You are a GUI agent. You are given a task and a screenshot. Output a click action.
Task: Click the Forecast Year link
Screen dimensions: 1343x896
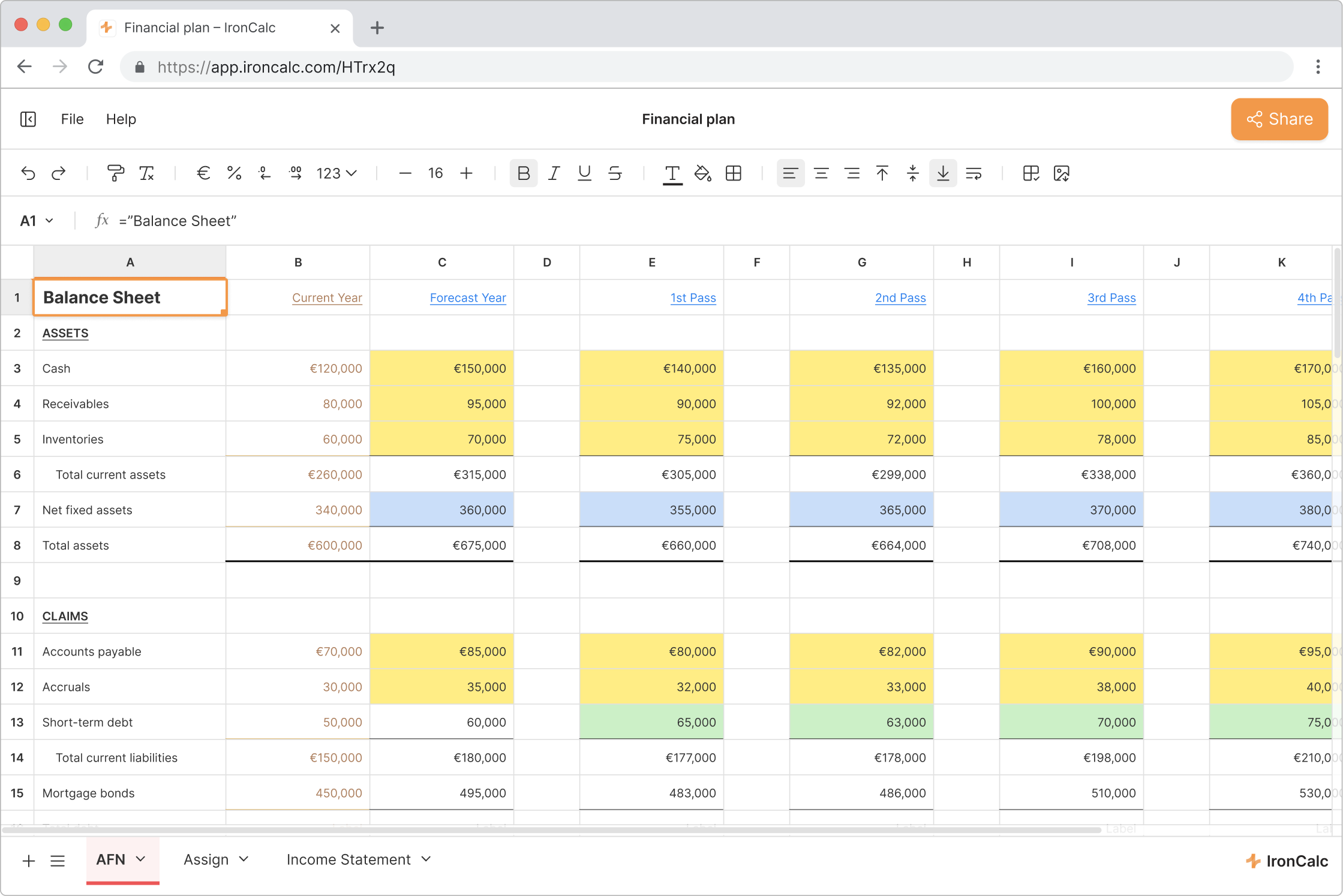tap(467, 297)
